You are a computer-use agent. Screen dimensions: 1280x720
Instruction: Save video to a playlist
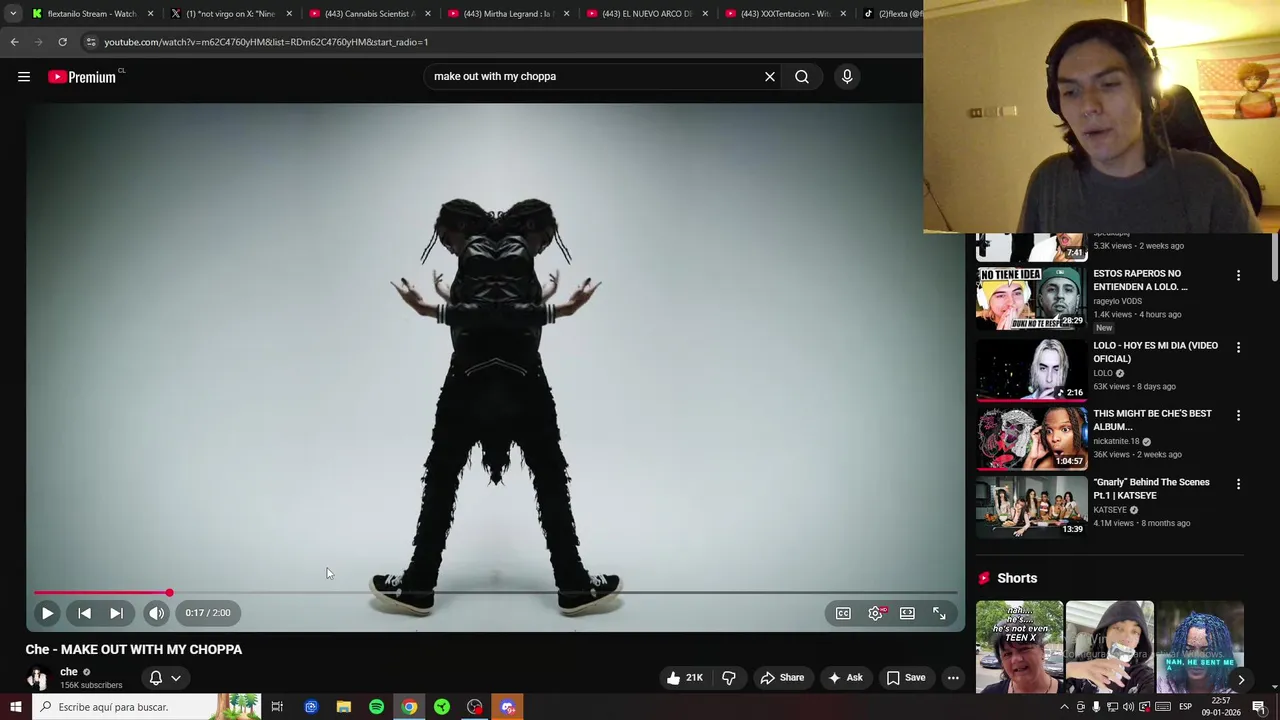(x=906, y=678)
